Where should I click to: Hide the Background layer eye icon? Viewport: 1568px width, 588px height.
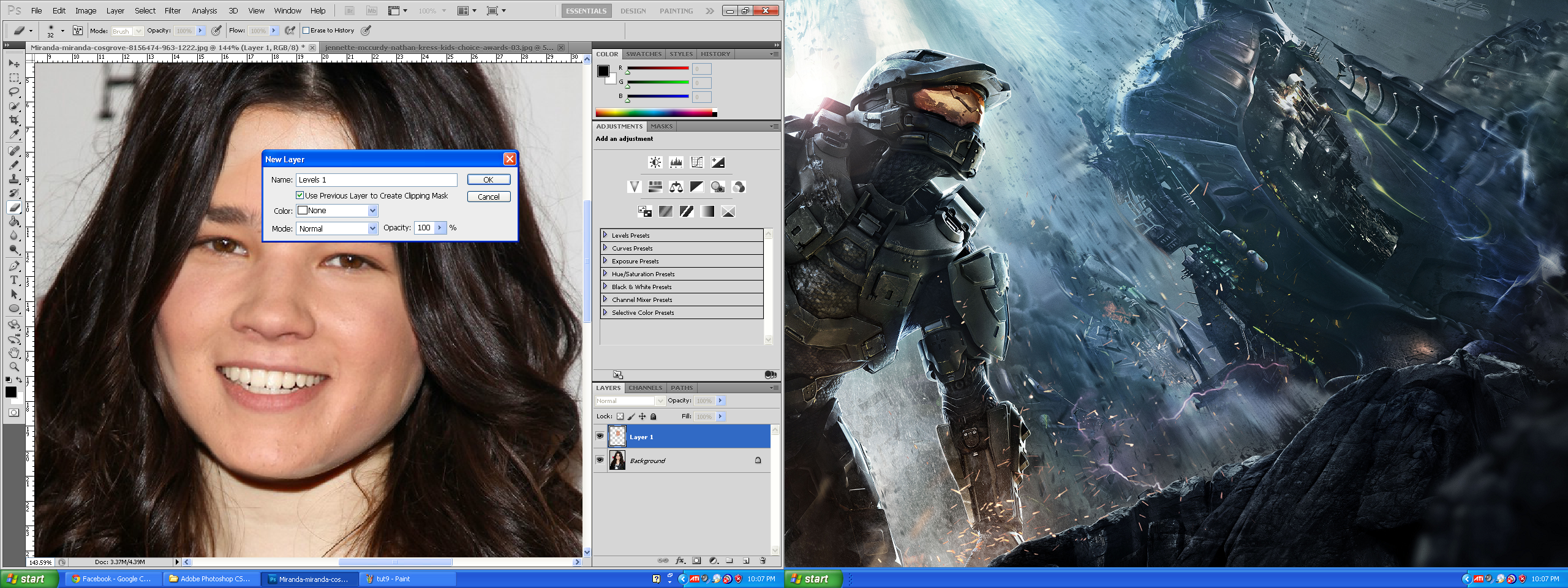(600, 460)
